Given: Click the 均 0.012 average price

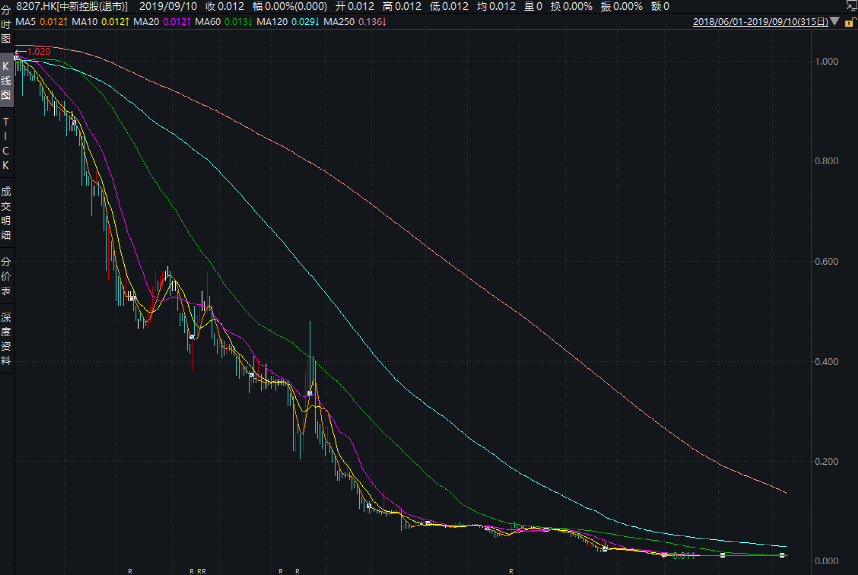Looking at the screenshot, I should click(x=496, y=7).
